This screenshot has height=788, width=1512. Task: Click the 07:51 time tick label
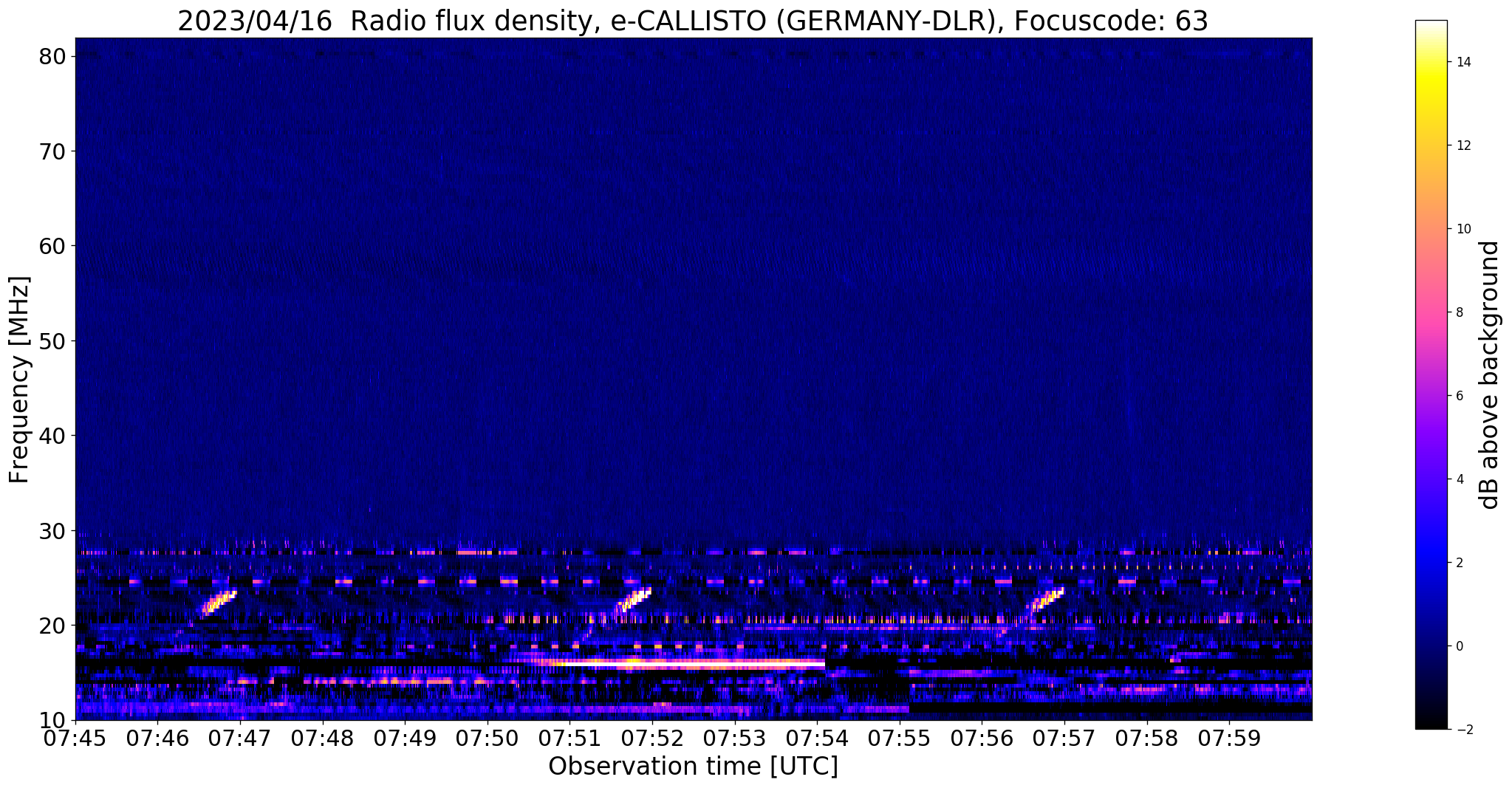coord(569,738)
